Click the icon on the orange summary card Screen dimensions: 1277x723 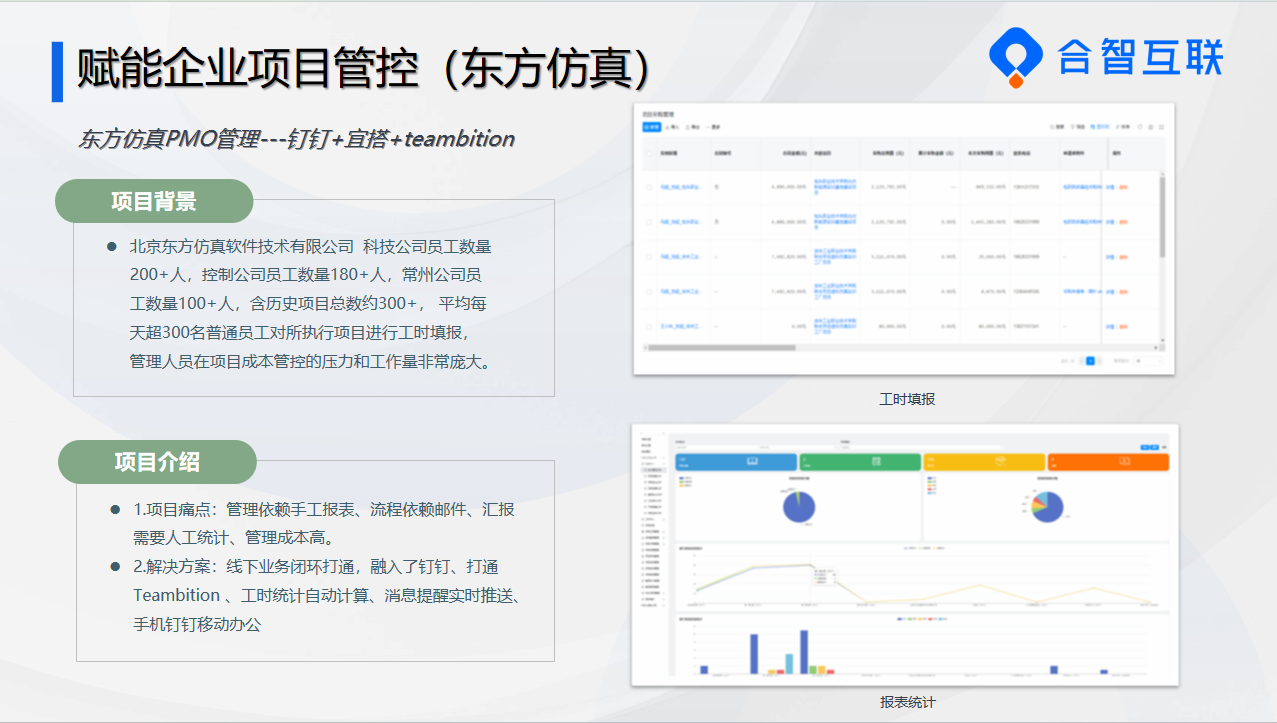pos(1123,460)
